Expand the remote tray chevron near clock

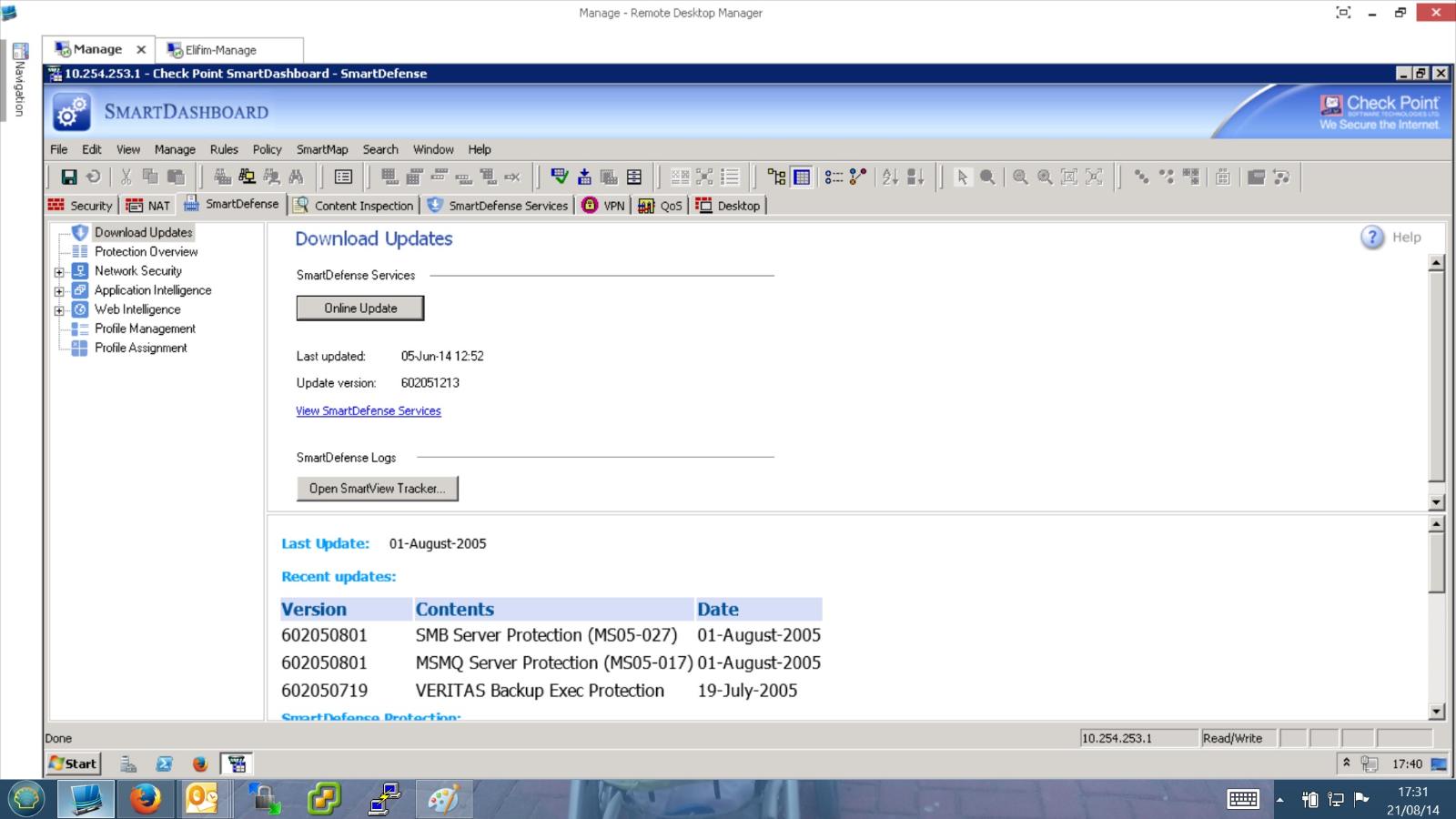(x=1347, y=763)
